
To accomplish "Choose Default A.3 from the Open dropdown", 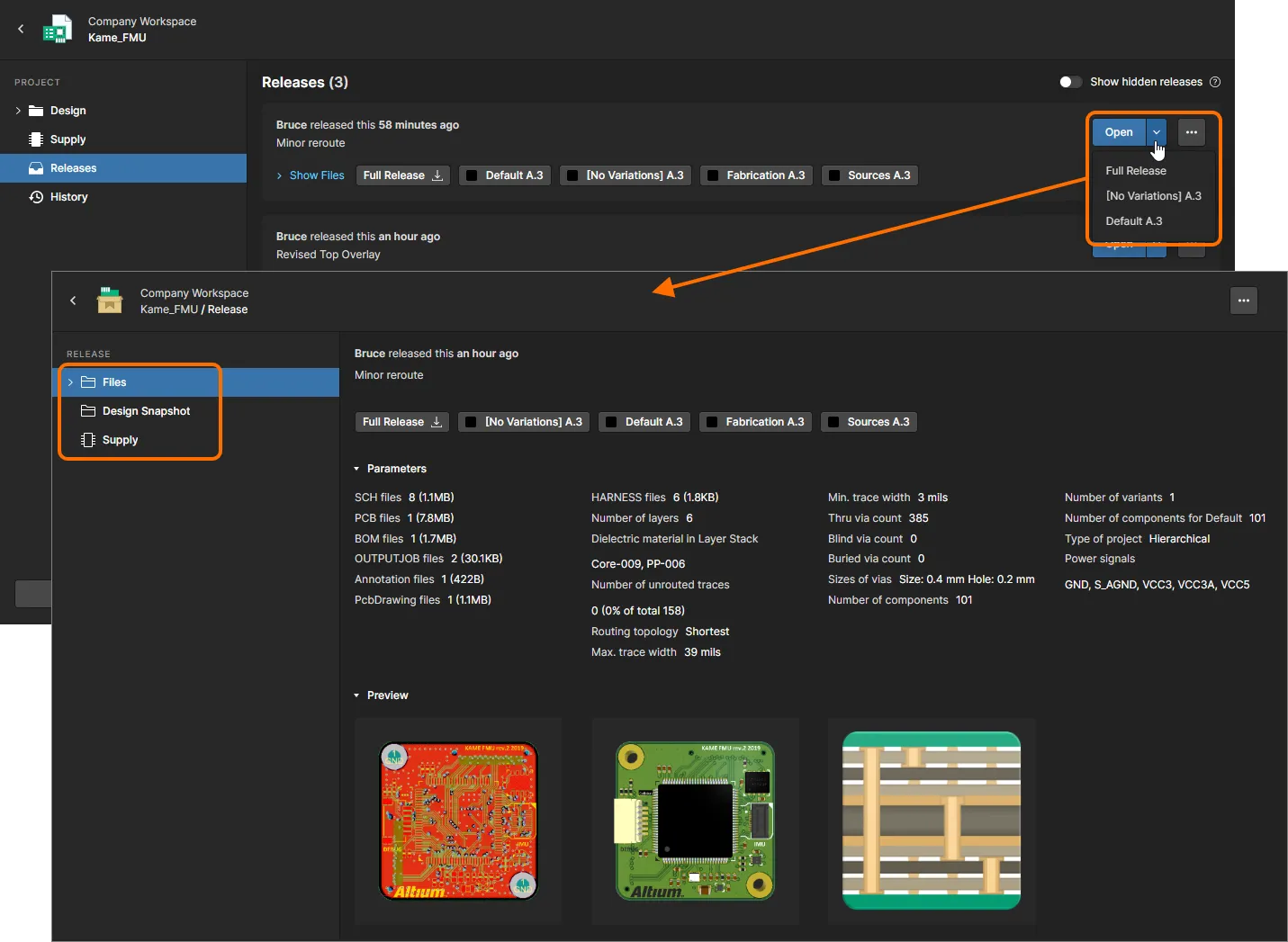I will (x=1134, y=221).
